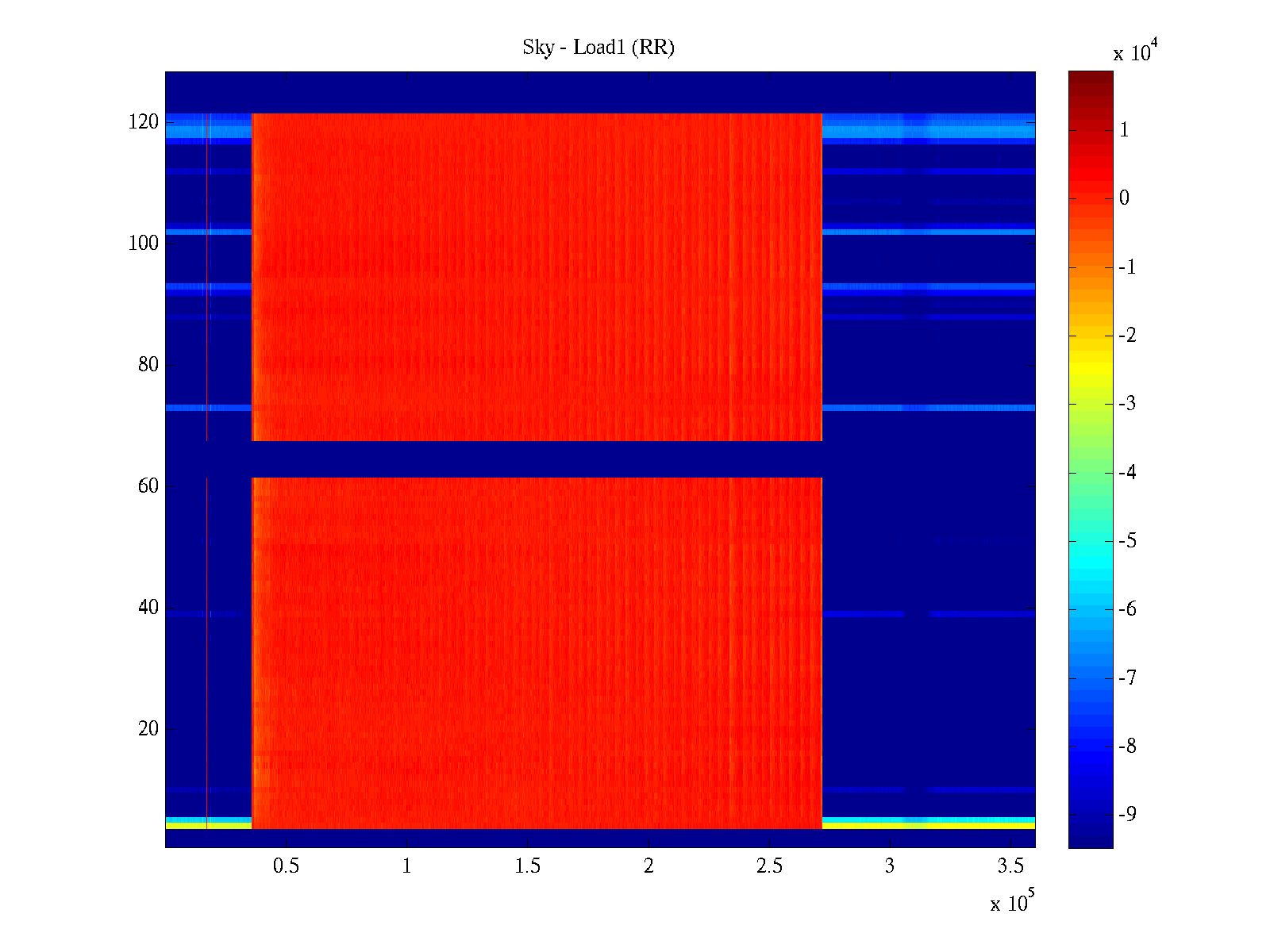
Task: Click the light blue band near y-value 120
Action: coord(928,131)
